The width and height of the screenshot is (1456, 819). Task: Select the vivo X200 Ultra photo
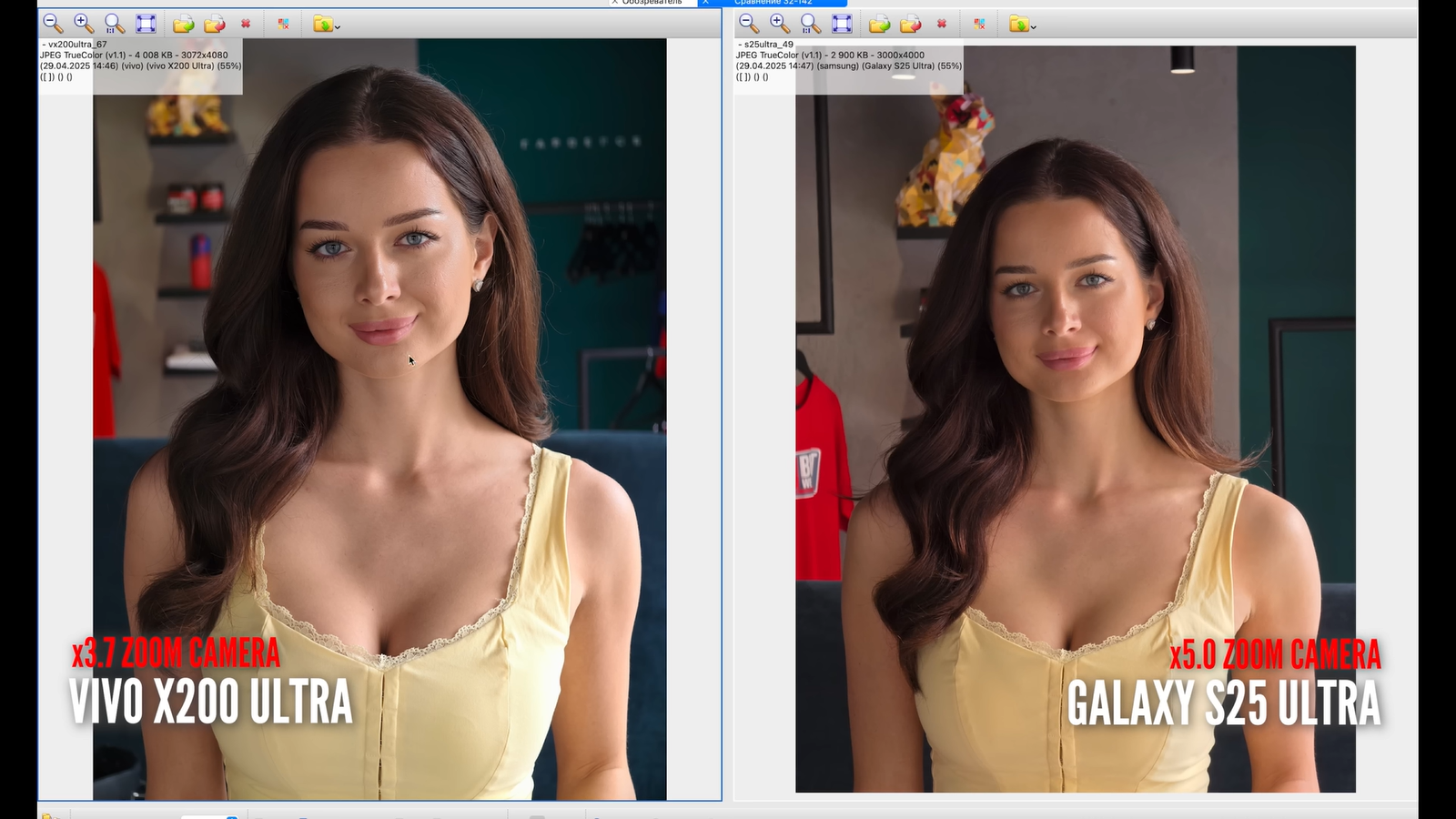tap(379, 419)
